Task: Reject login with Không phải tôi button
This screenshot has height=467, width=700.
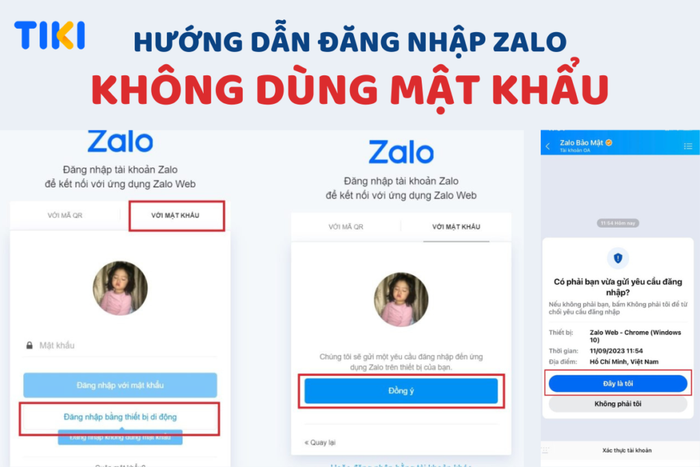Action: pos(618,404)
